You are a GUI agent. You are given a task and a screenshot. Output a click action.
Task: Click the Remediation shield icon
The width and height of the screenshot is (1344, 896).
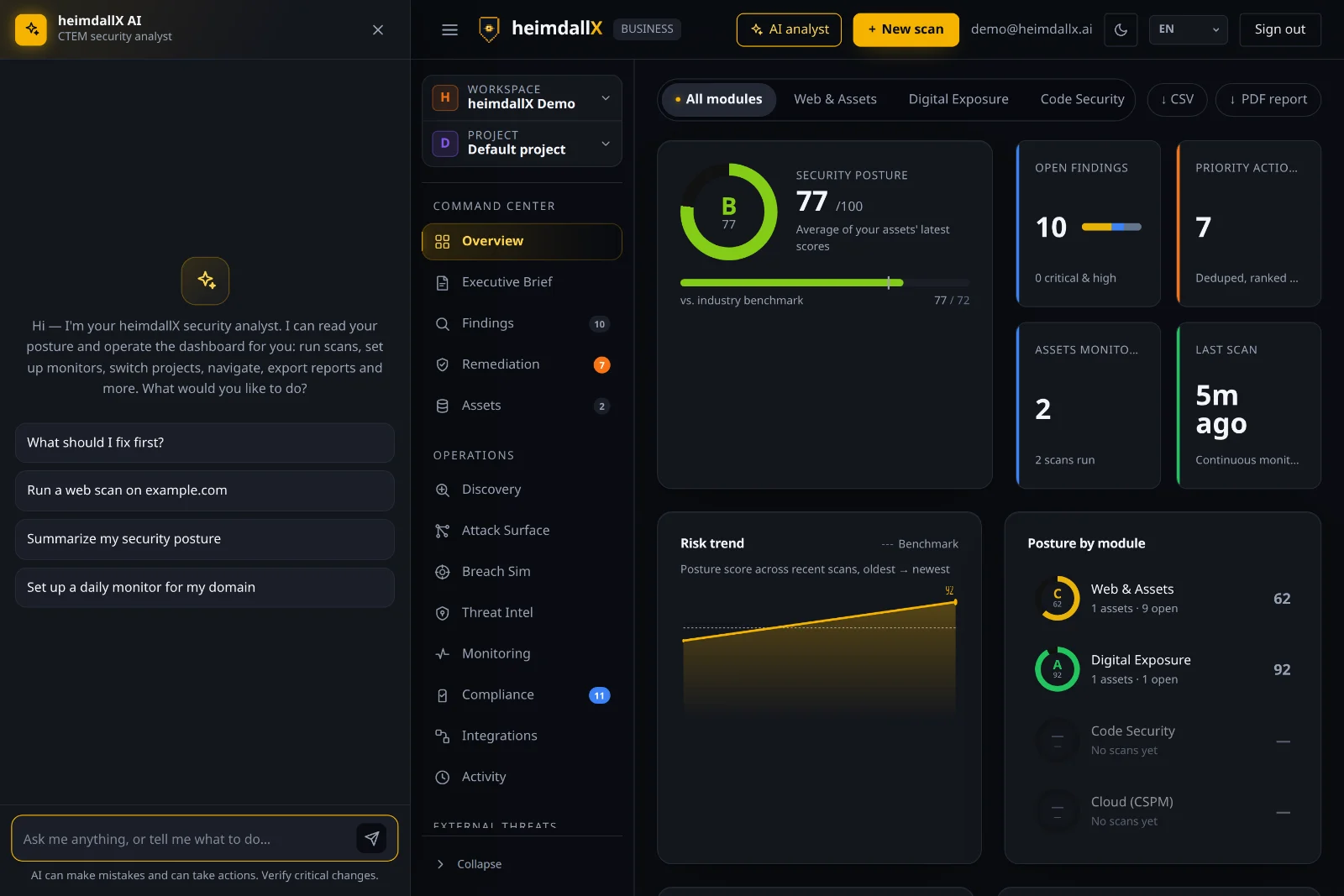click(x=443, y=365)
